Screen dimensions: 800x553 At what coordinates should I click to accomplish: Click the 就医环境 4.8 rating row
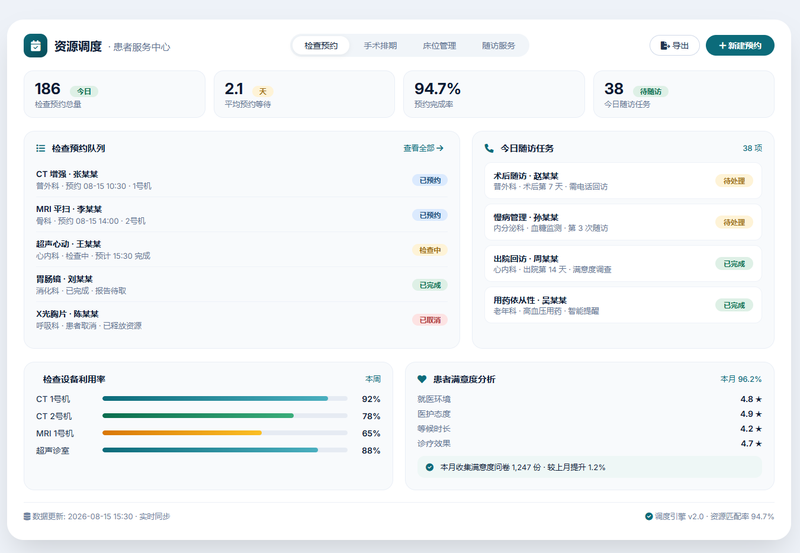tap(590, 399)
